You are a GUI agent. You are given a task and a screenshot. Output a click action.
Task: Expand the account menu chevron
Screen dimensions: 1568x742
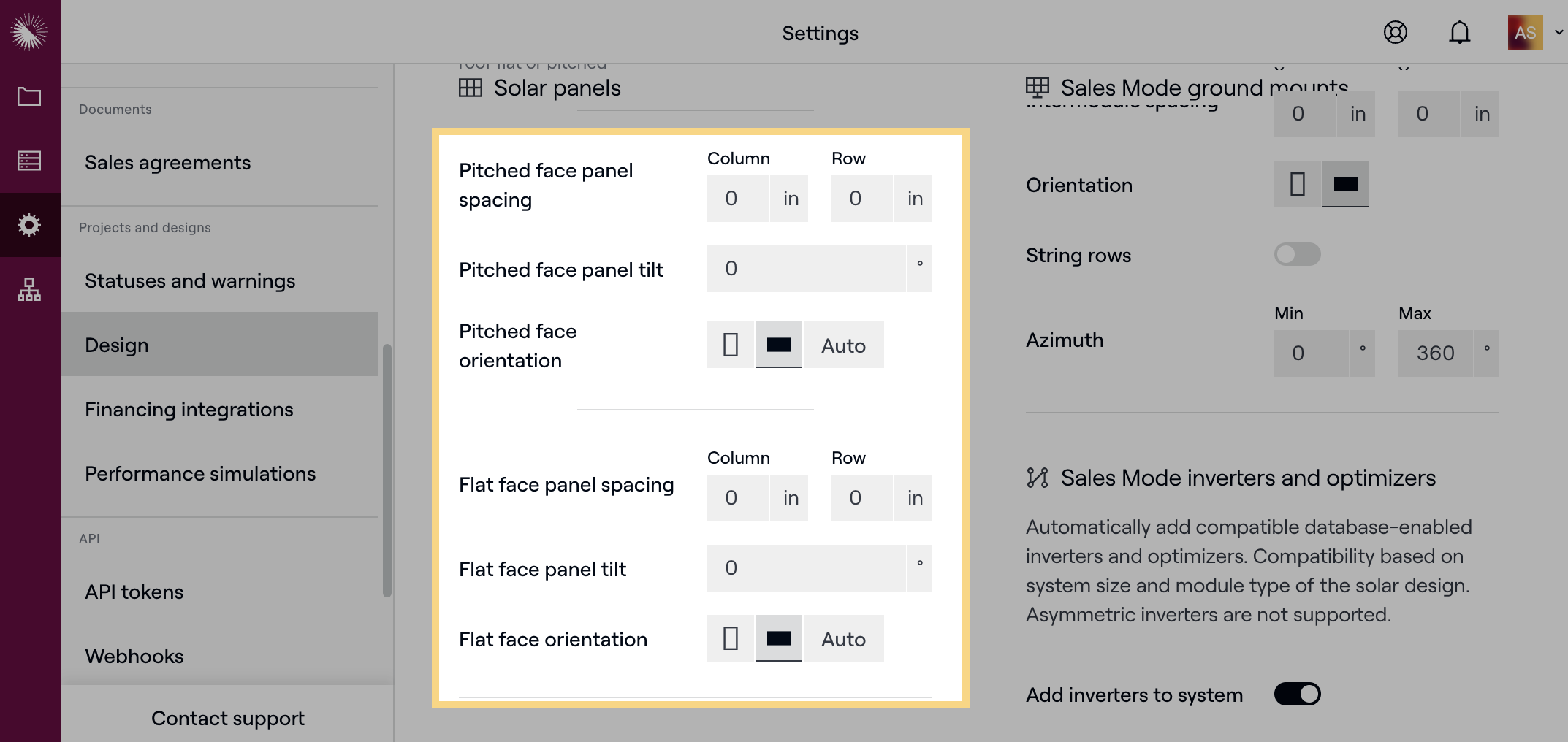click(1559, 32)
